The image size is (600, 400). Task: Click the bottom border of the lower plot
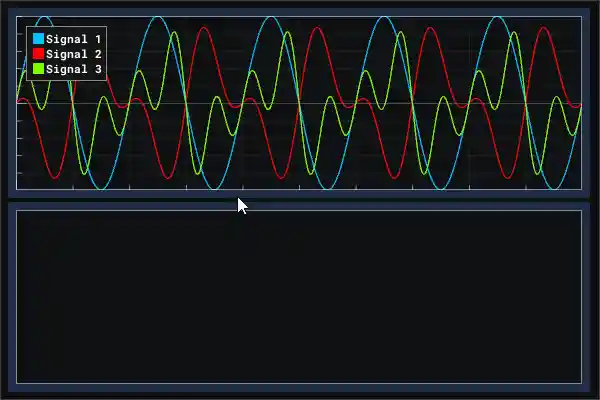300,383
